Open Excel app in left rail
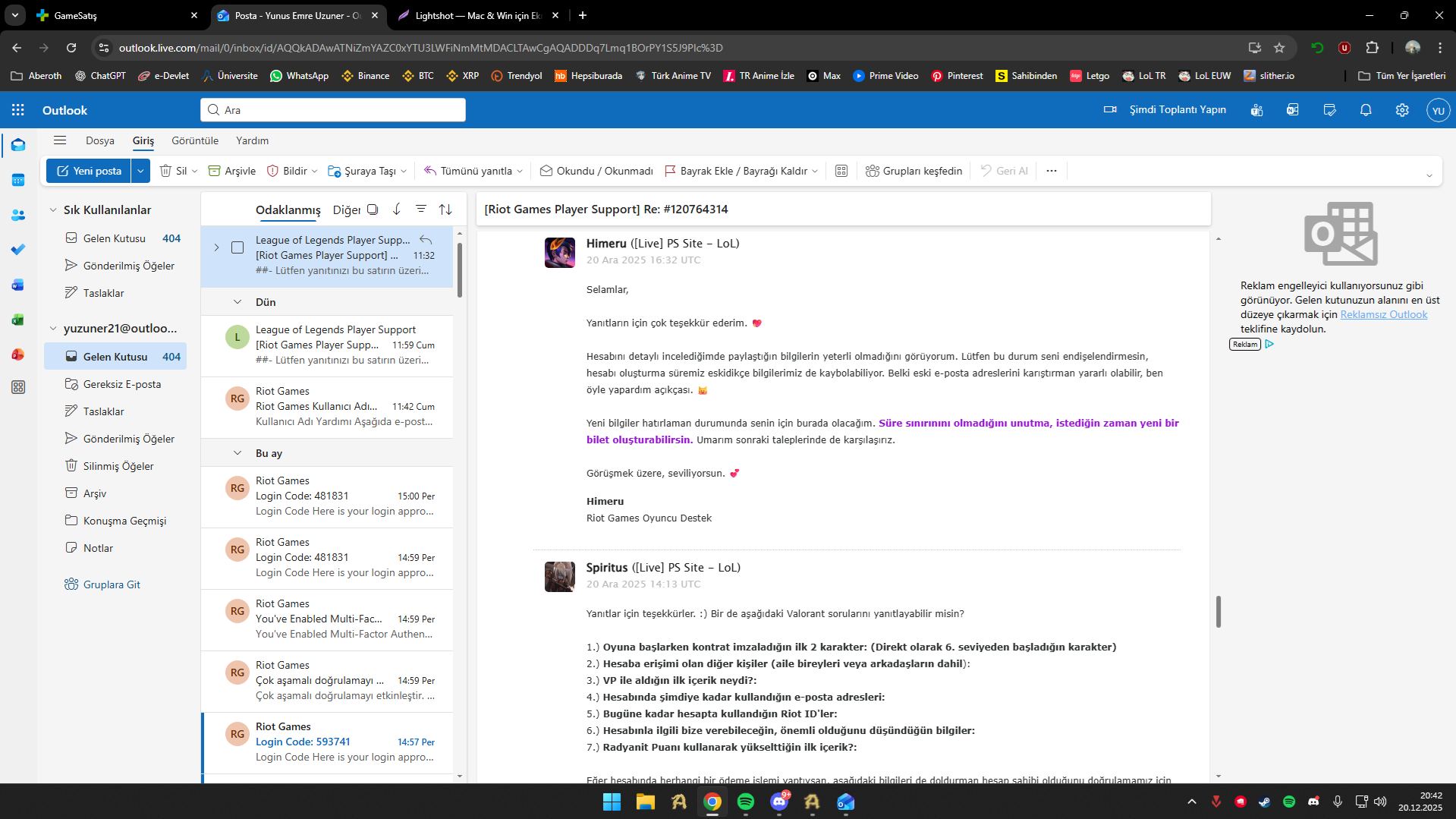This screenshot has width=1456, height=819. [18, 320]
